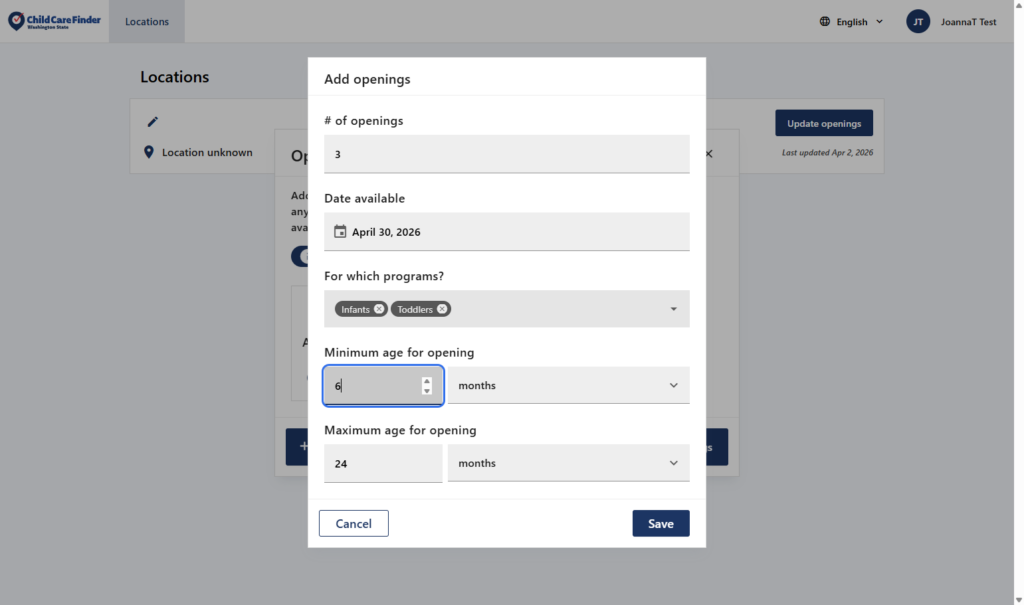Screen dimensions: 1024x605
Task: Open the English language selector
Action: (852, 21)
